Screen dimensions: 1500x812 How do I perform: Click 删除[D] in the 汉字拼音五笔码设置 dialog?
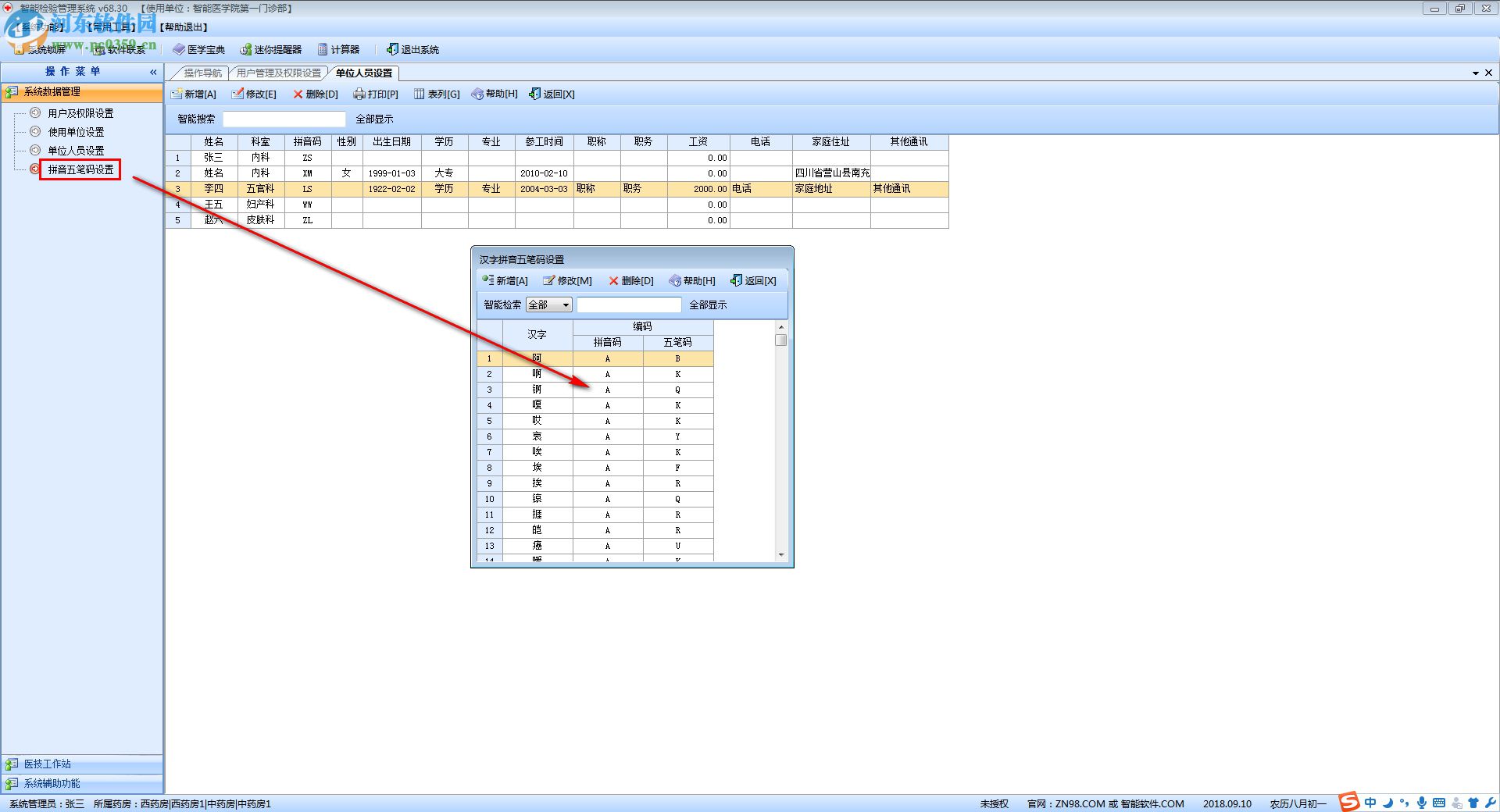pyautogui.click(x=631, y=281)
